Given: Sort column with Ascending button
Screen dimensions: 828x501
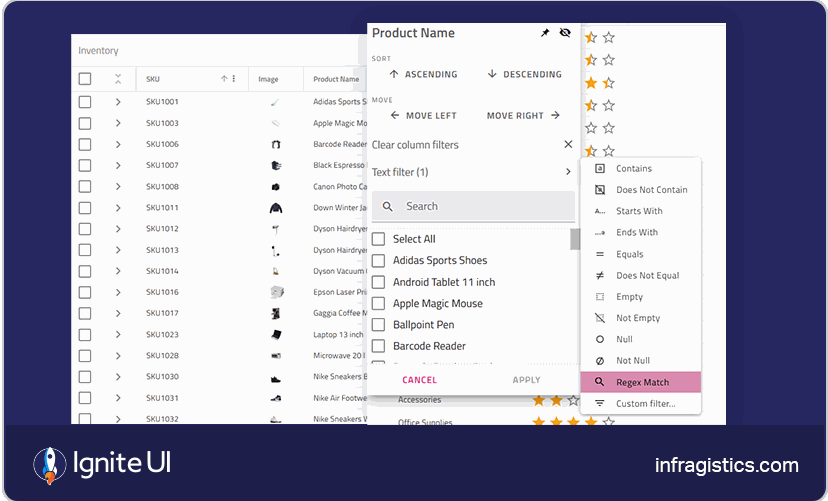Looking at the screenshot, I should (423, 74).
